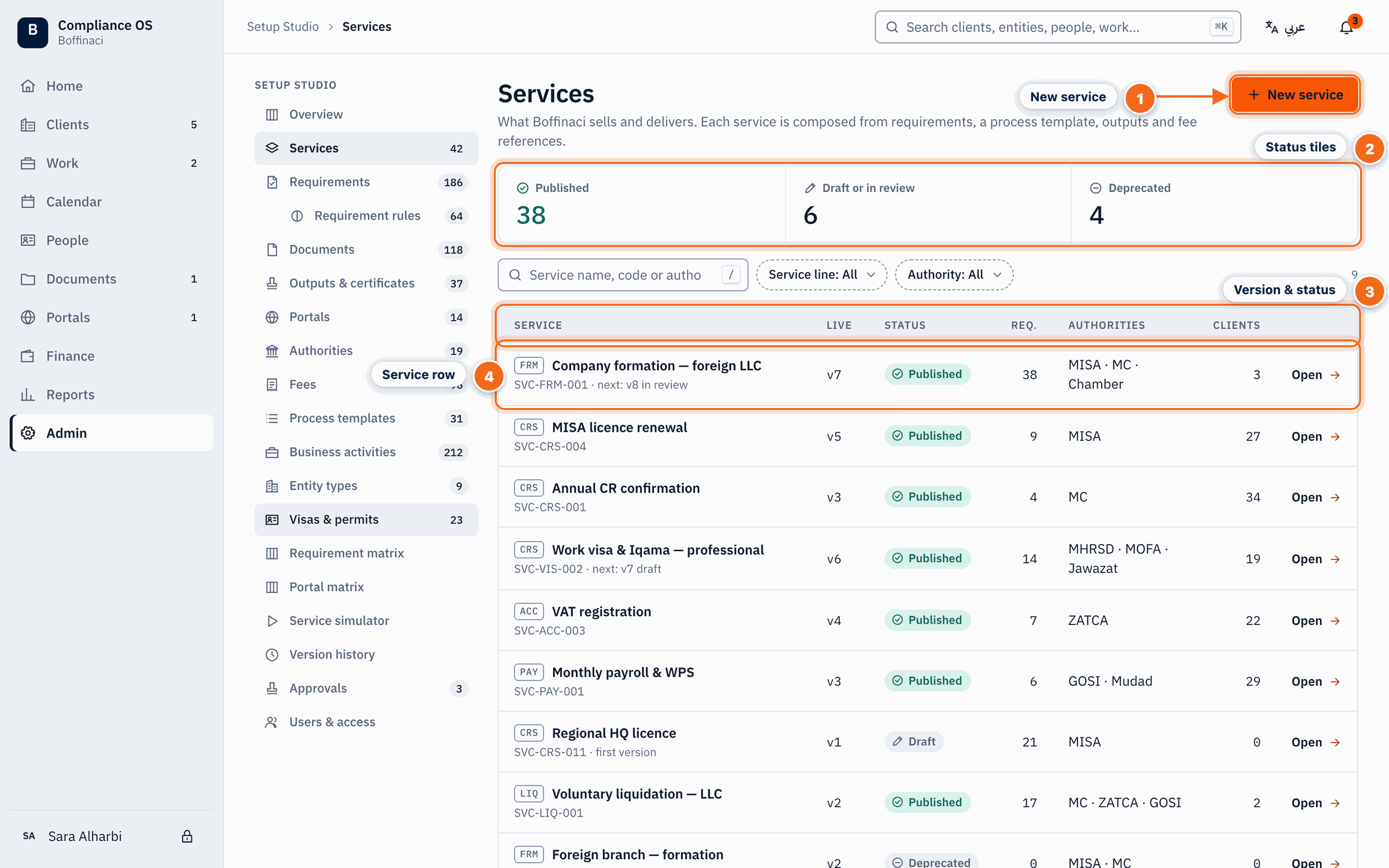Screen dimensions: 1389x868
Task: Create a New service
Action: [1295, 95]
